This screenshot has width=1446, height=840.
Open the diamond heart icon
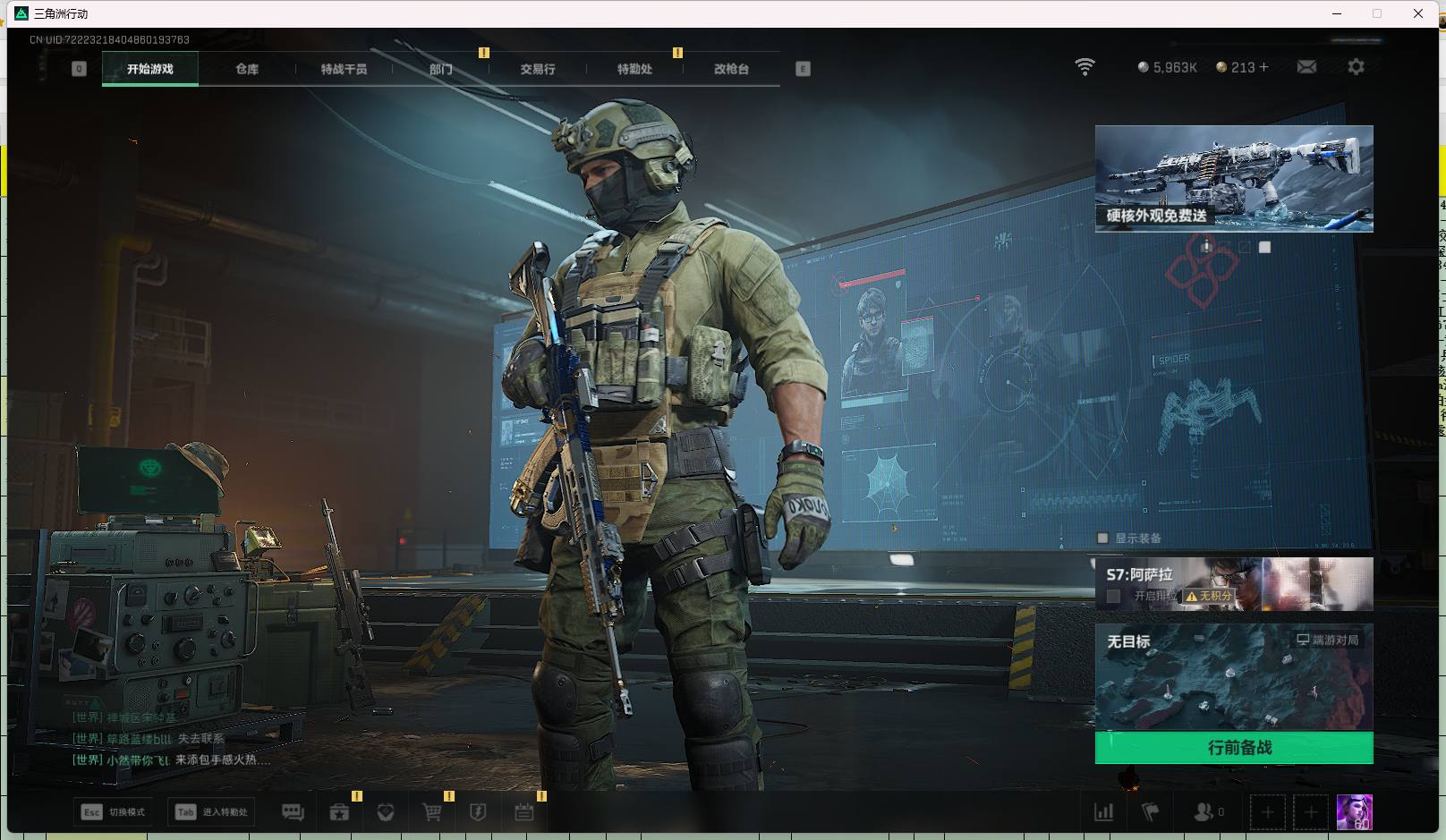coord(386,812)
